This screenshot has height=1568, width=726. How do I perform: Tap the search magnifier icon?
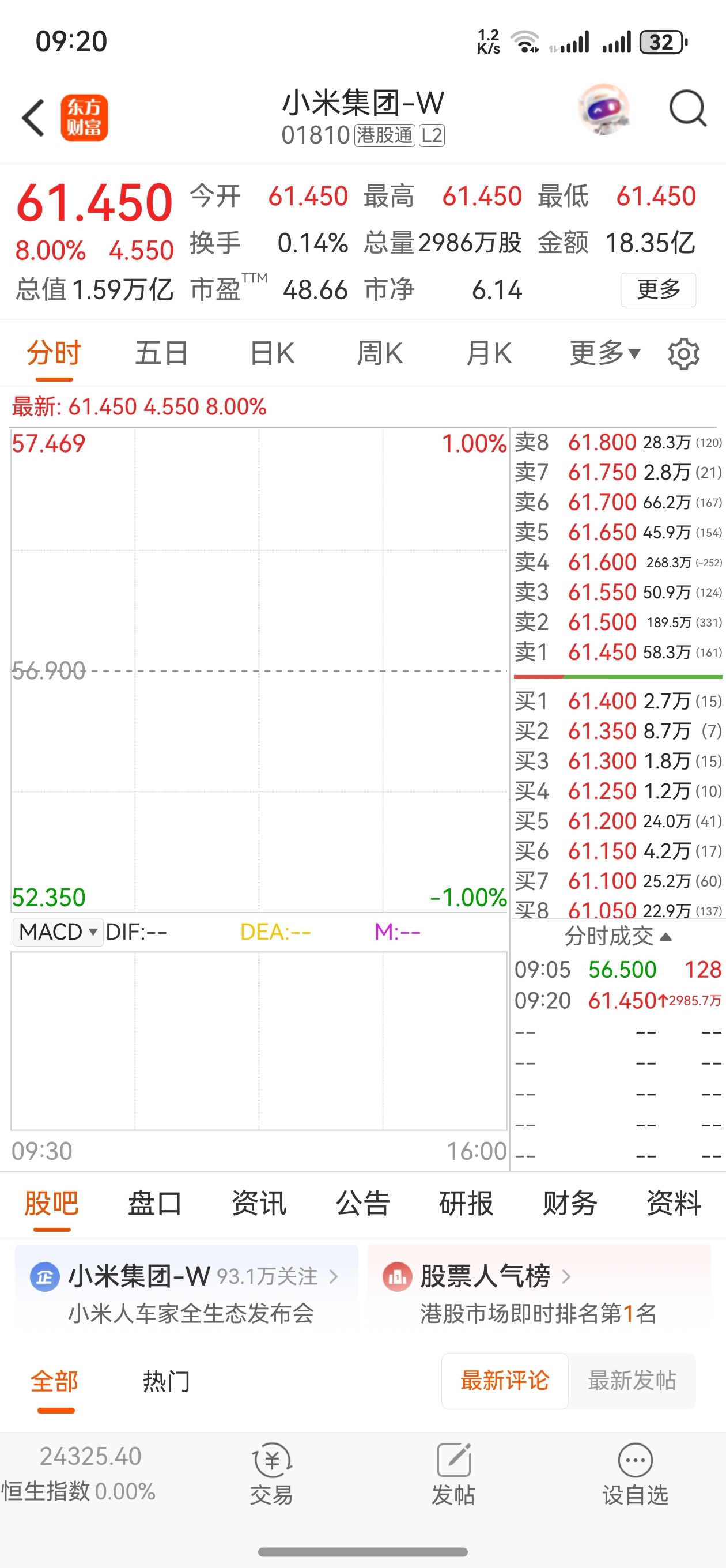pos(687,109)
